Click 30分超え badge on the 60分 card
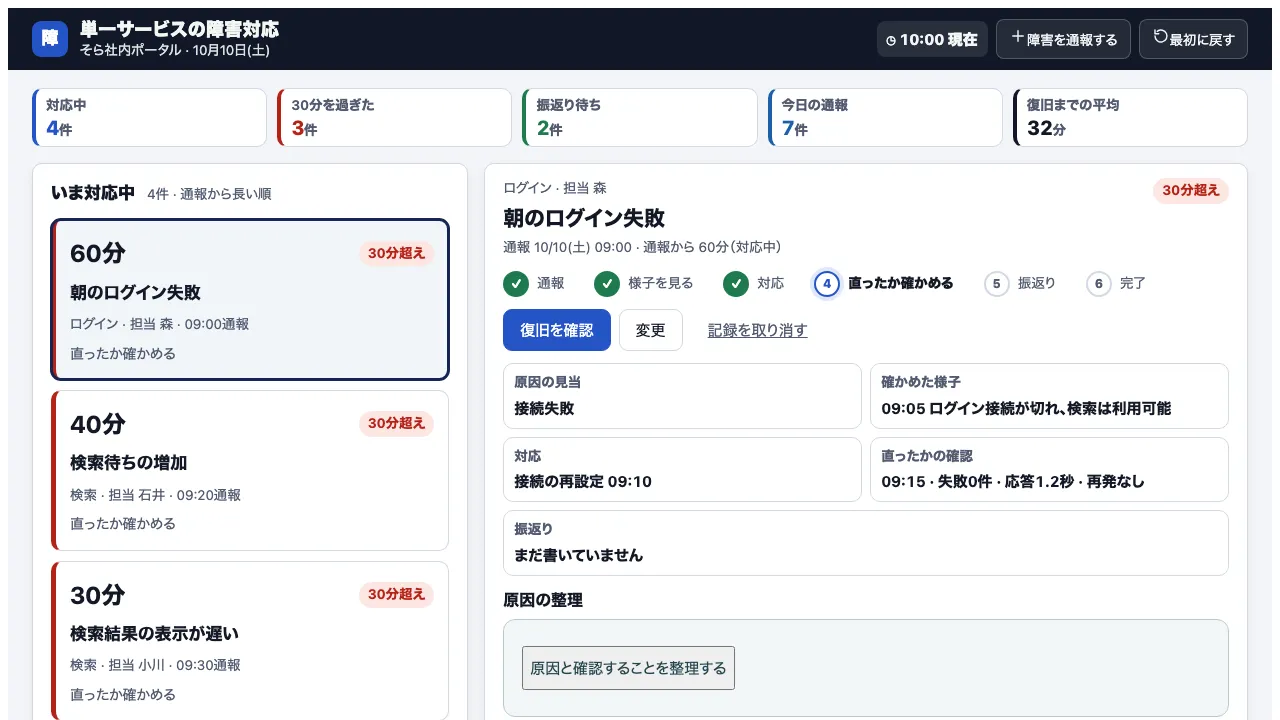1280x720 pixels. coord(396,254)
